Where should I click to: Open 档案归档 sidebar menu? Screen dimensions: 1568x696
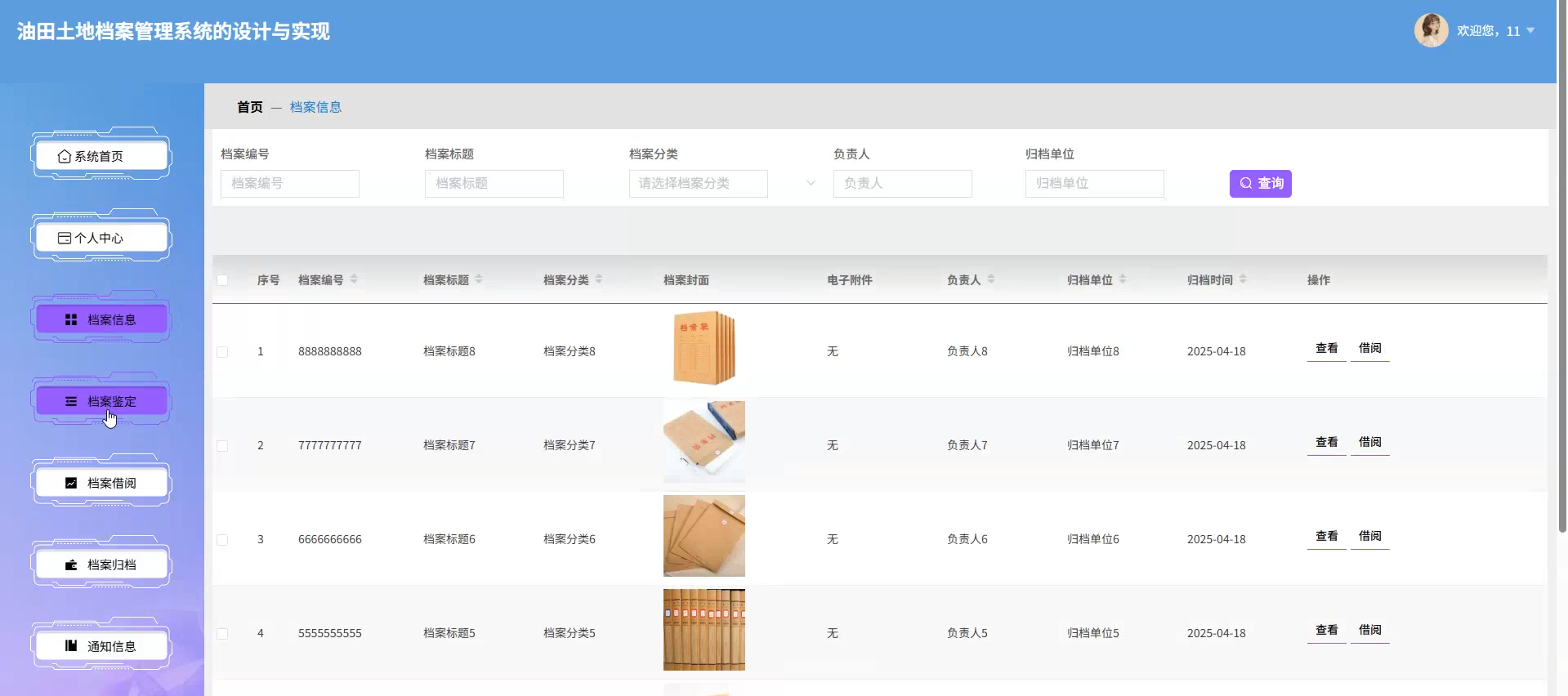click(101, 564)
